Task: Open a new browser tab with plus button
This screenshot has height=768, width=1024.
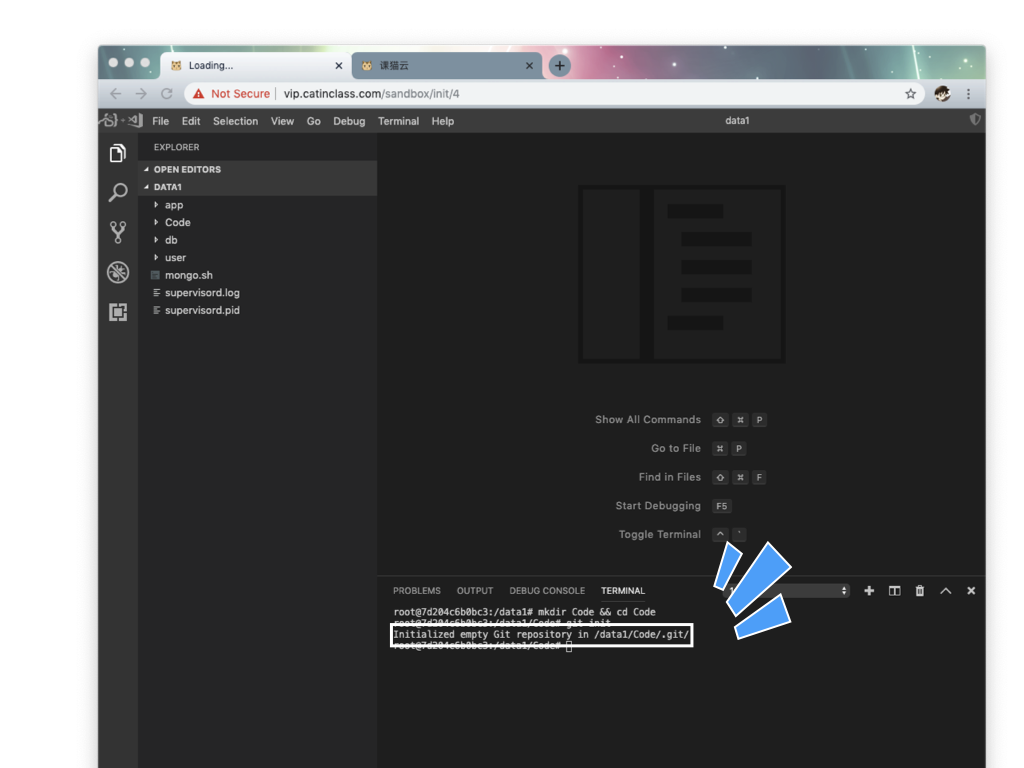Action: pyautogui.click(x=560, y=65)
